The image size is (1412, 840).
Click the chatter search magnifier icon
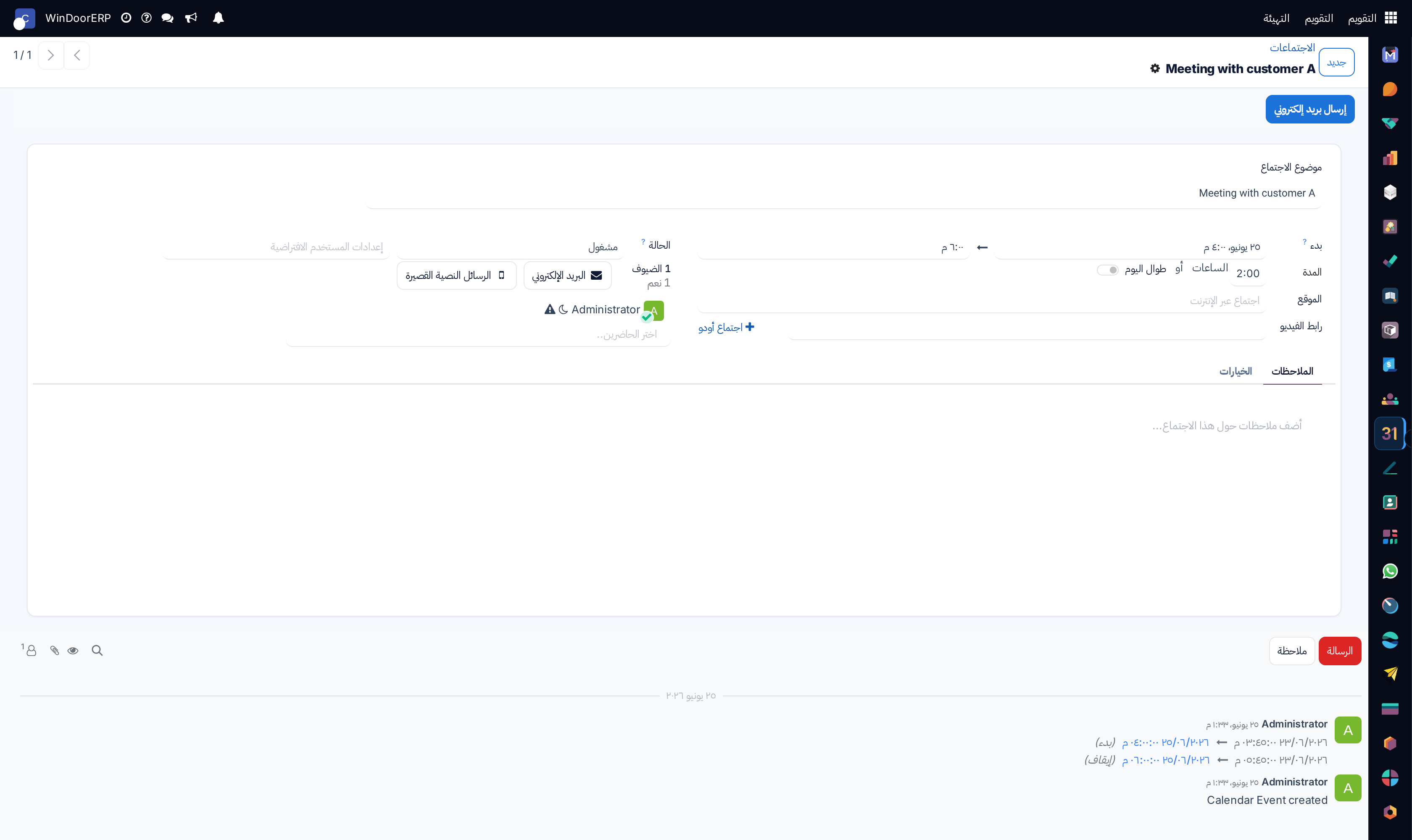click(97, 651)
